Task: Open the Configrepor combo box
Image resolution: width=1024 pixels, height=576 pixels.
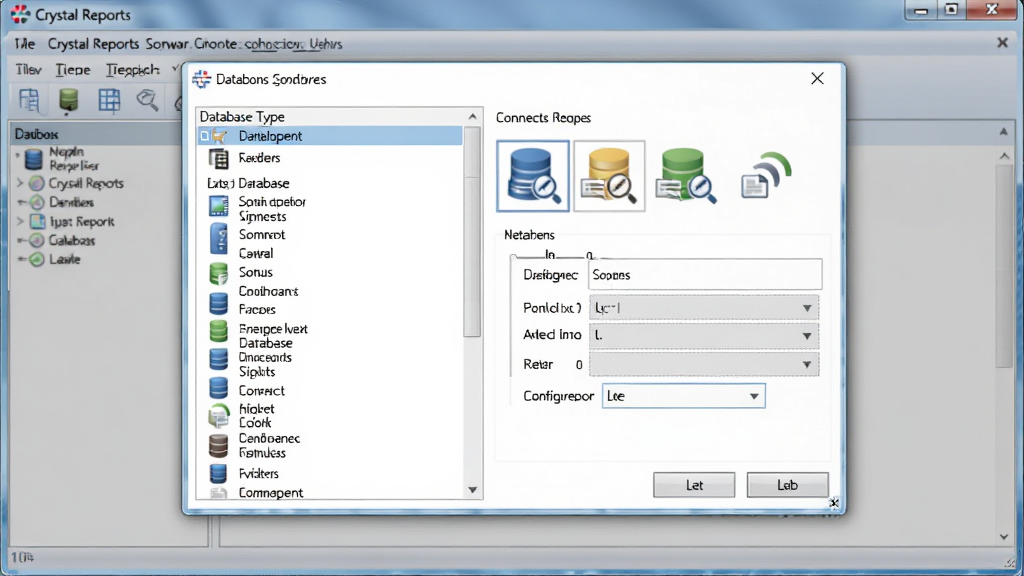Action: (x=683, y=396)
